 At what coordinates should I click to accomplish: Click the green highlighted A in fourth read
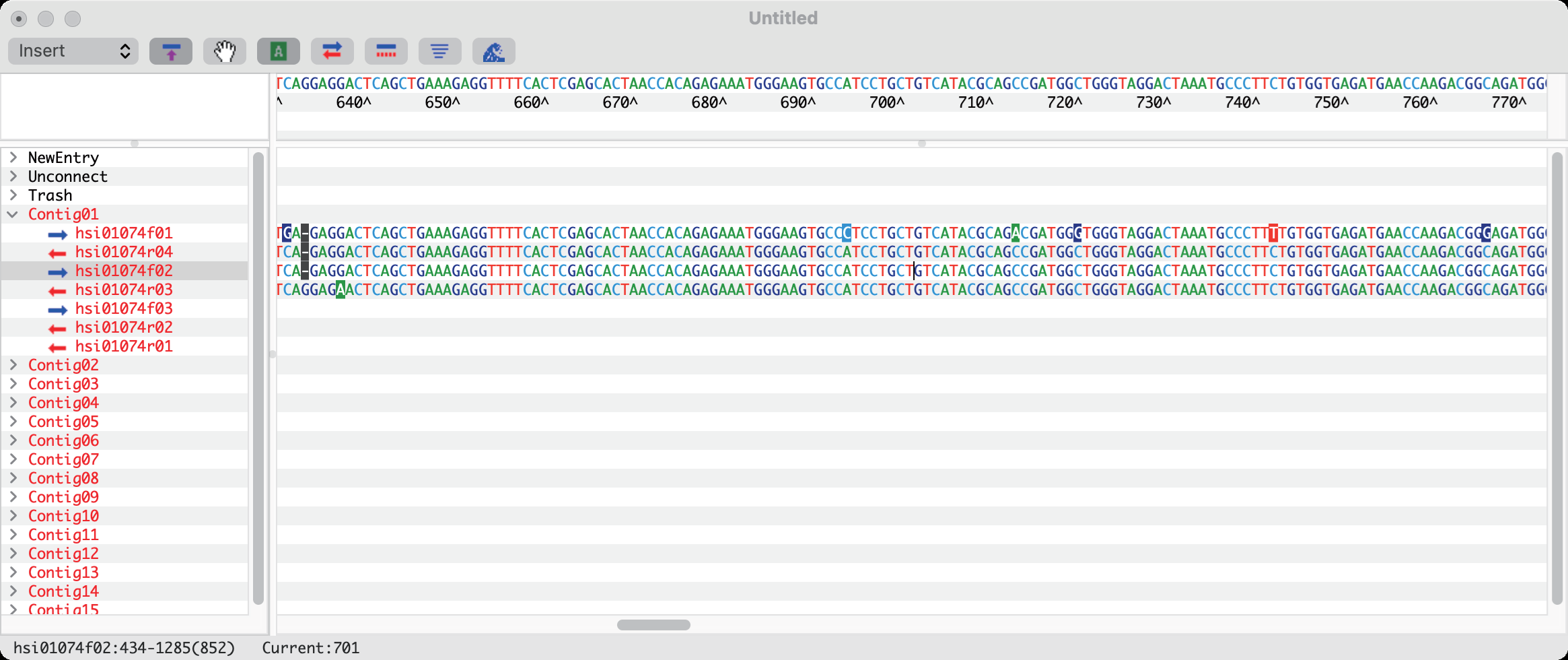coord(341,290)
